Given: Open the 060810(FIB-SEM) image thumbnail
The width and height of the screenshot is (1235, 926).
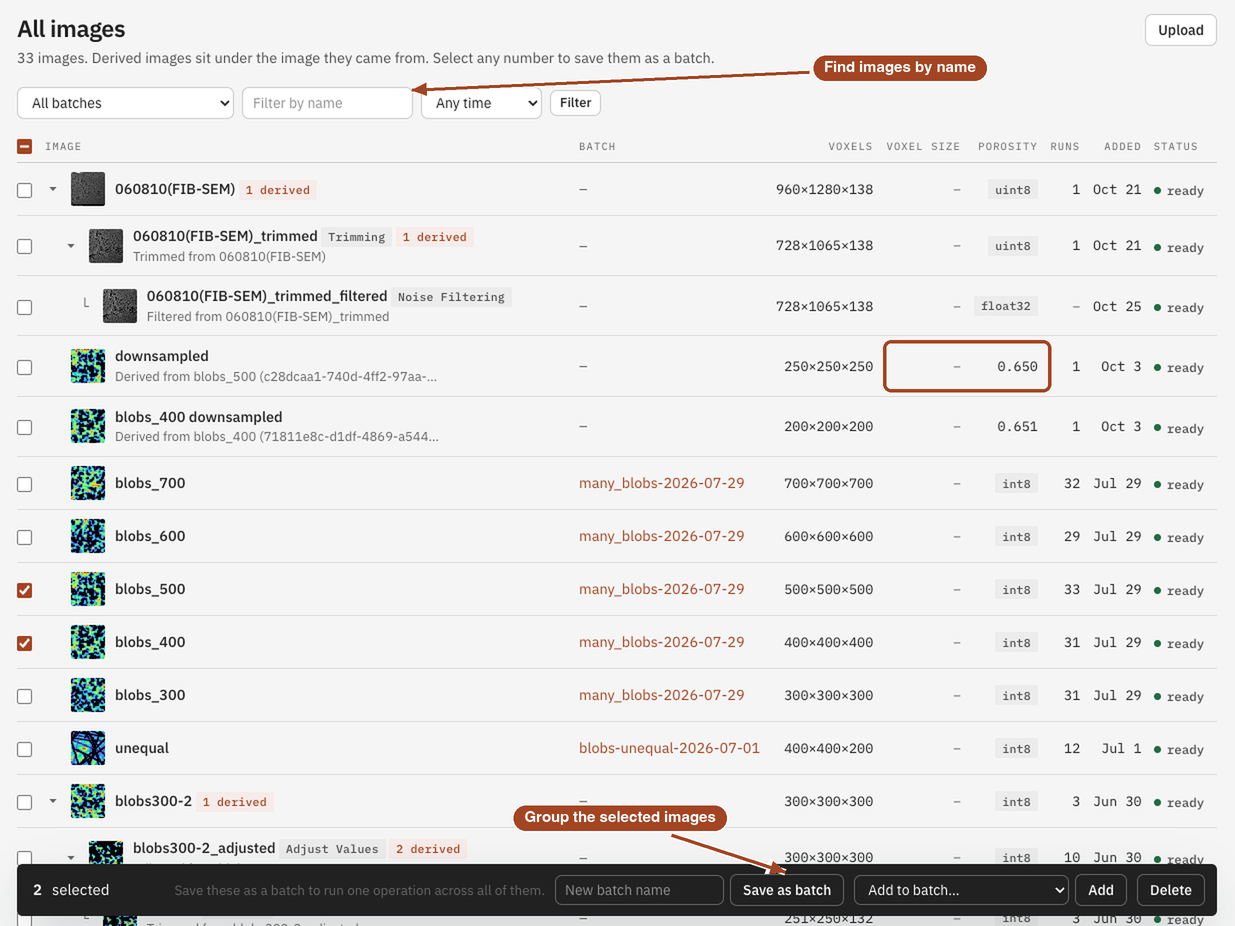Looking at the screenshot, I should coord(88,189).
